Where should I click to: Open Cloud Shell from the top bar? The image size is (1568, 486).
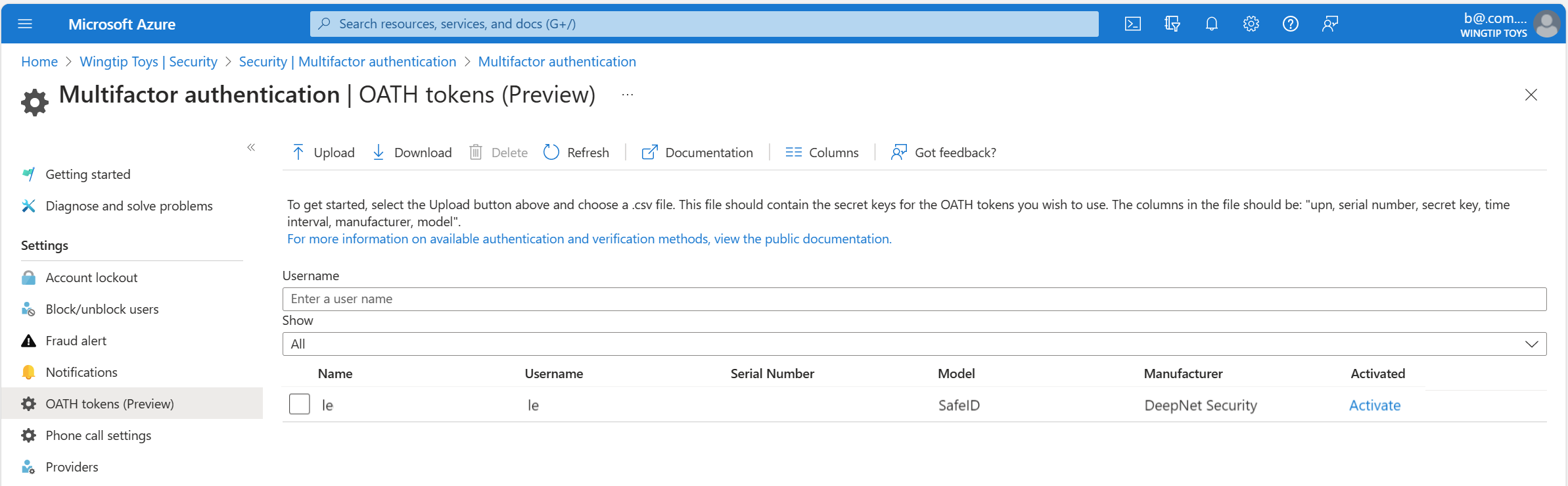pos(1132,24)
